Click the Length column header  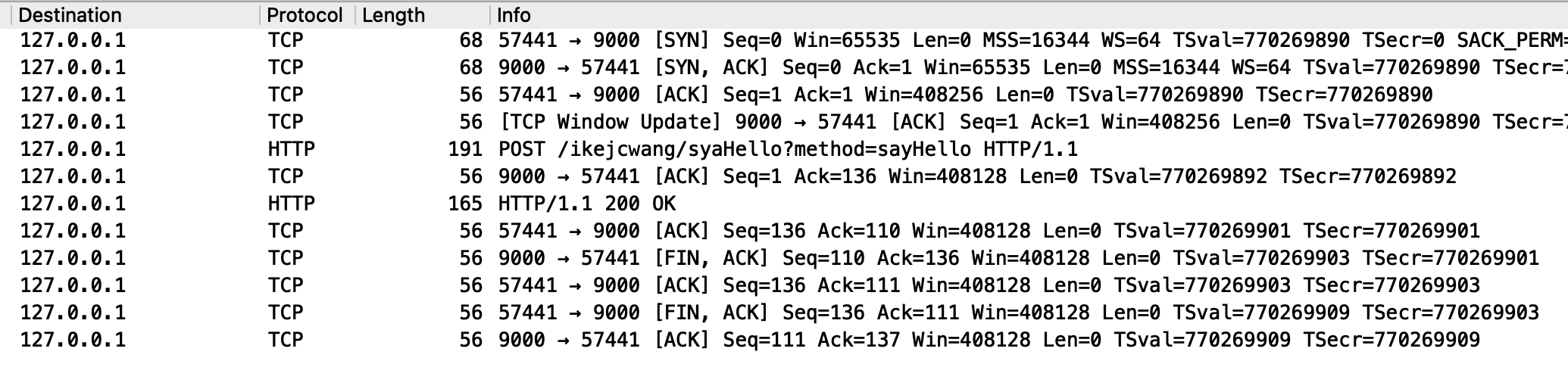[423, 15]
